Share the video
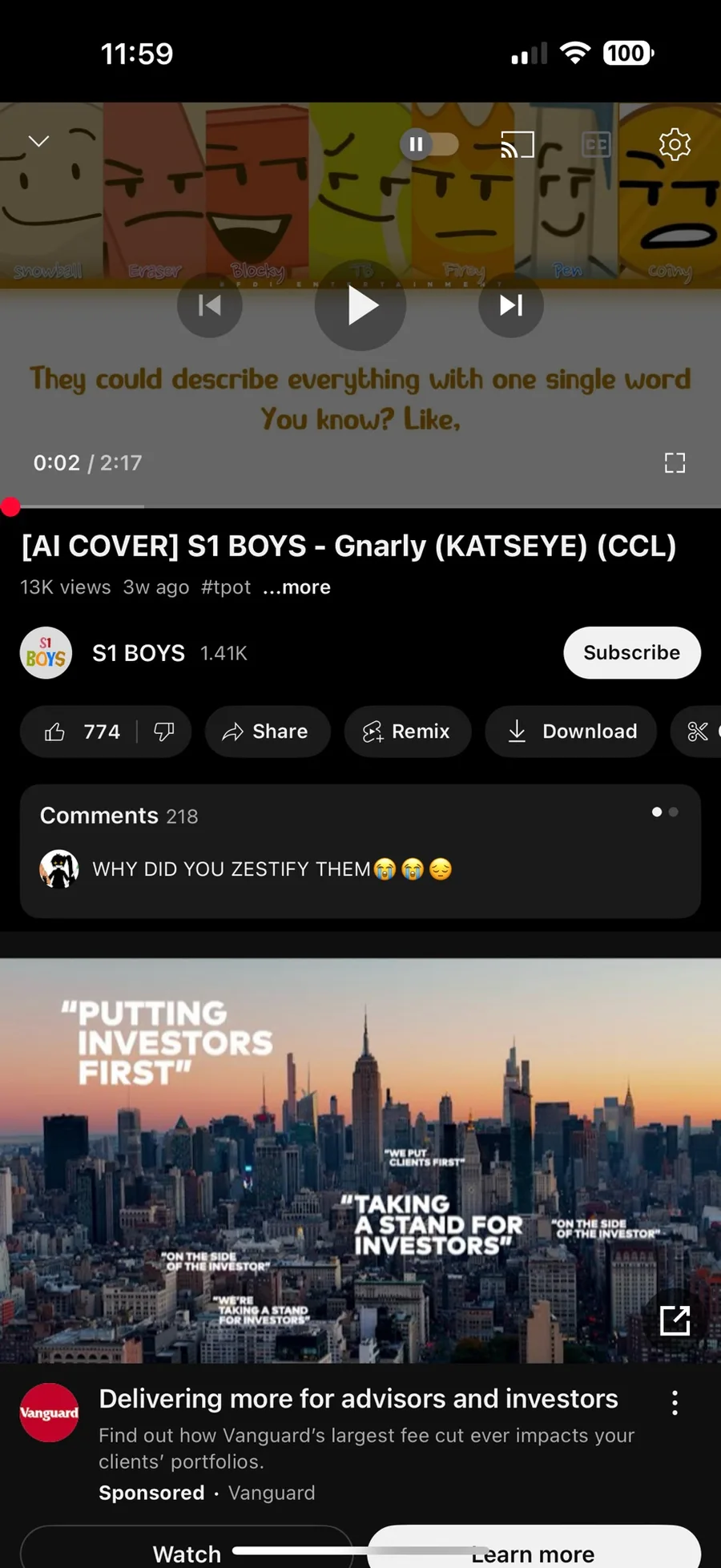721x1568 pixels. [267, 732]
